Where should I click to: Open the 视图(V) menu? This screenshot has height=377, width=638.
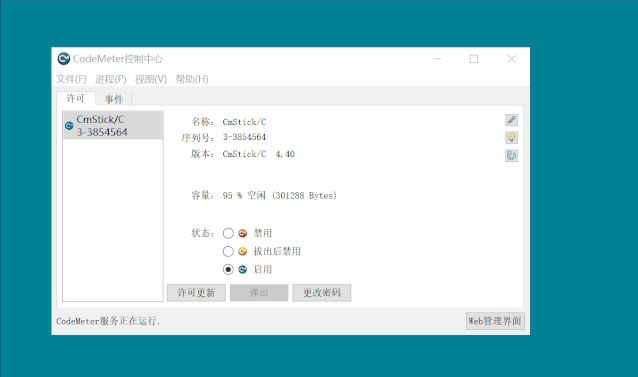(151, 79)
